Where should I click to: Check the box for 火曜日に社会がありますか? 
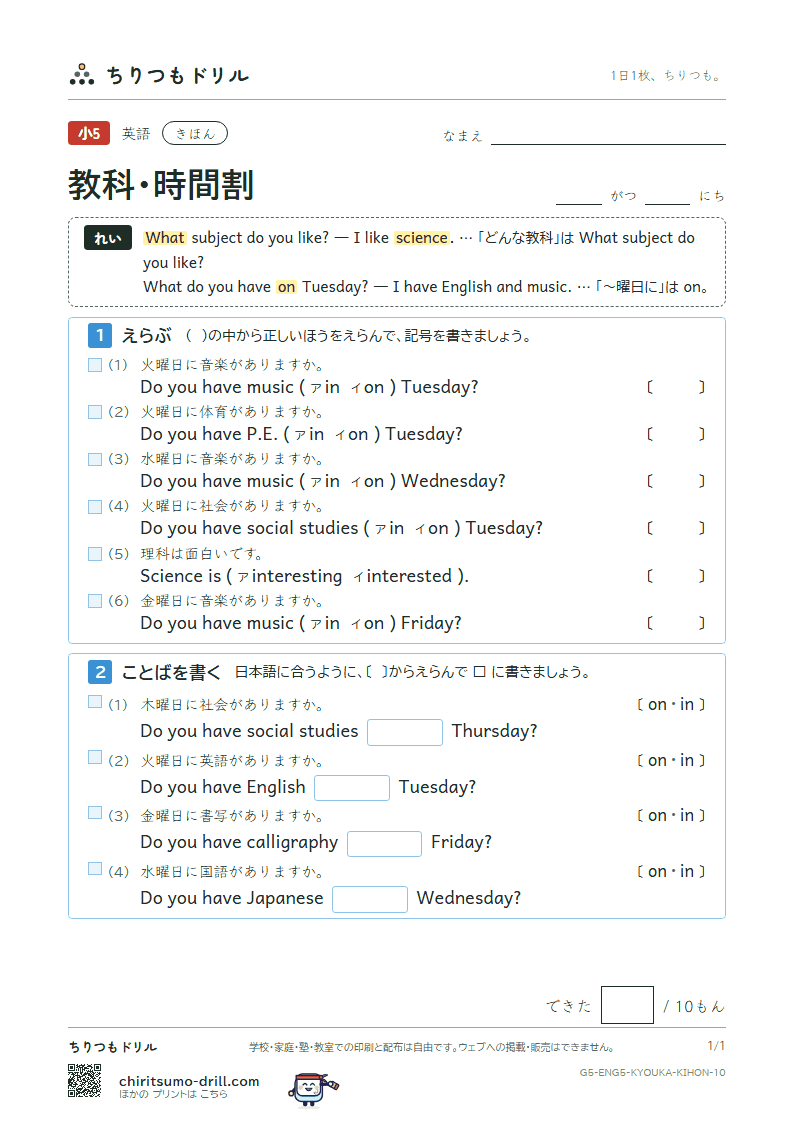click(95, 506)
